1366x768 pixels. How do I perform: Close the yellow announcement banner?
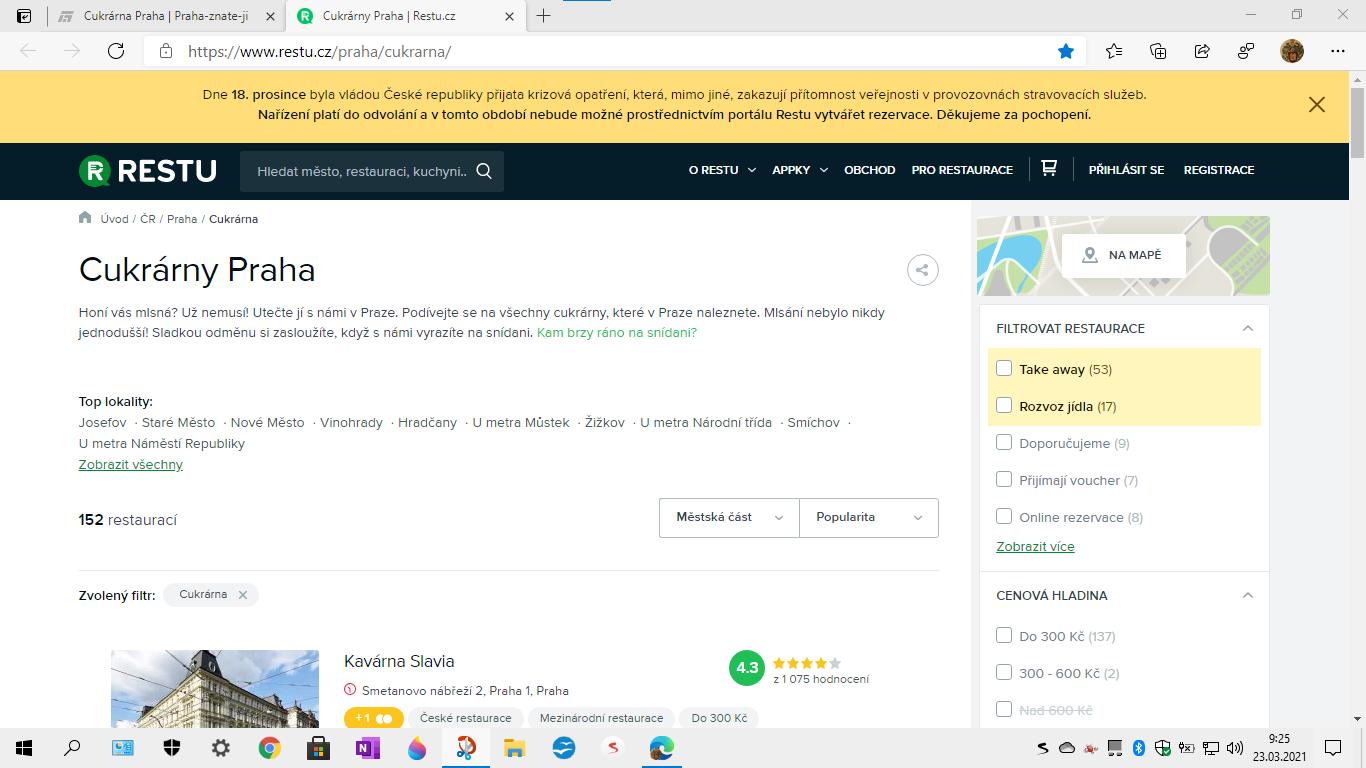tap(1317, 105)
